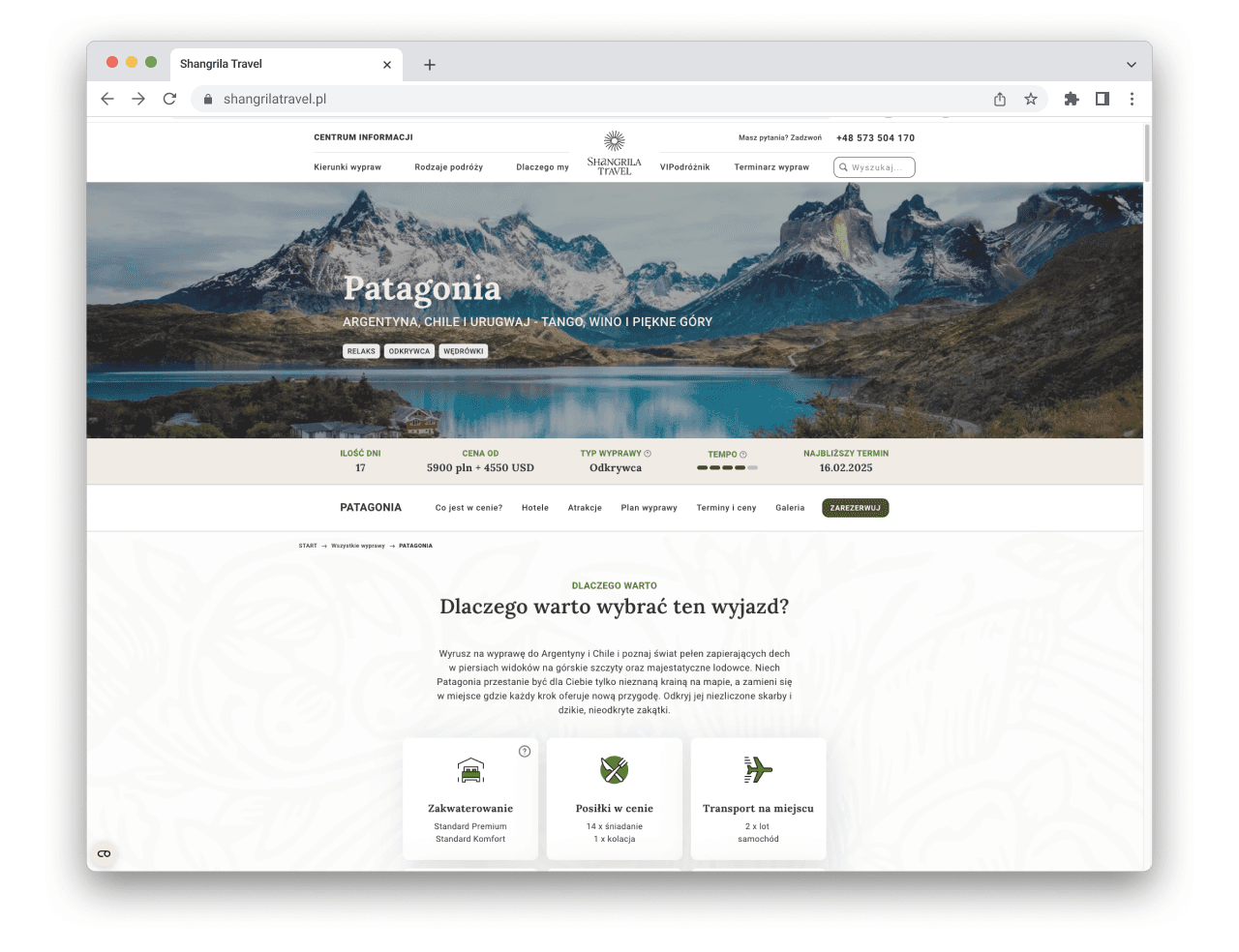Open the side panel icon
The width and height of the screenshot is (1239, 952).
1103,99
